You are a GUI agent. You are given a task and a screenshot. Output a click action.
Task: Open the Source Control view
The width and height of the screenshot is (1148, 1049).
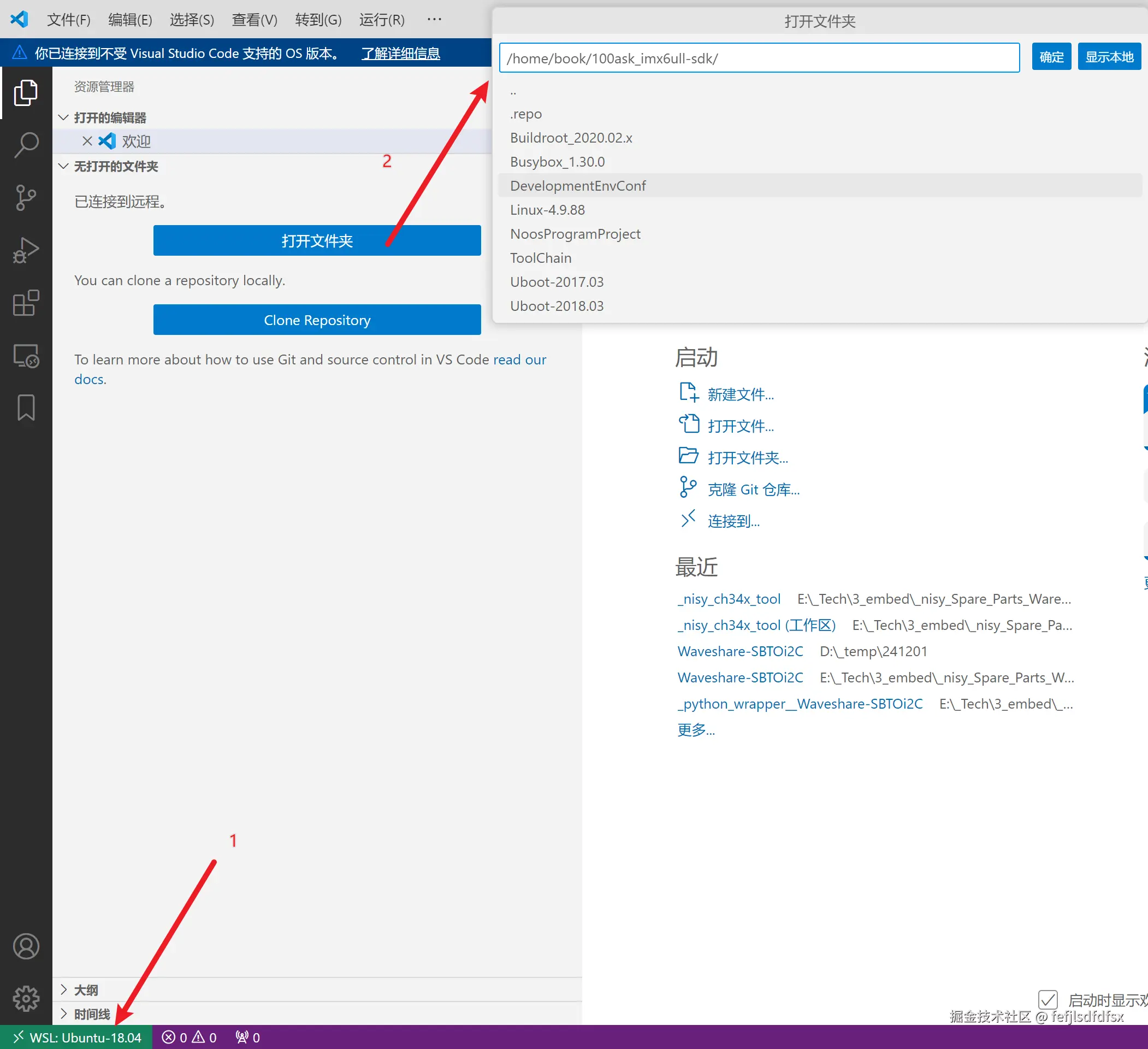[26, 198]
